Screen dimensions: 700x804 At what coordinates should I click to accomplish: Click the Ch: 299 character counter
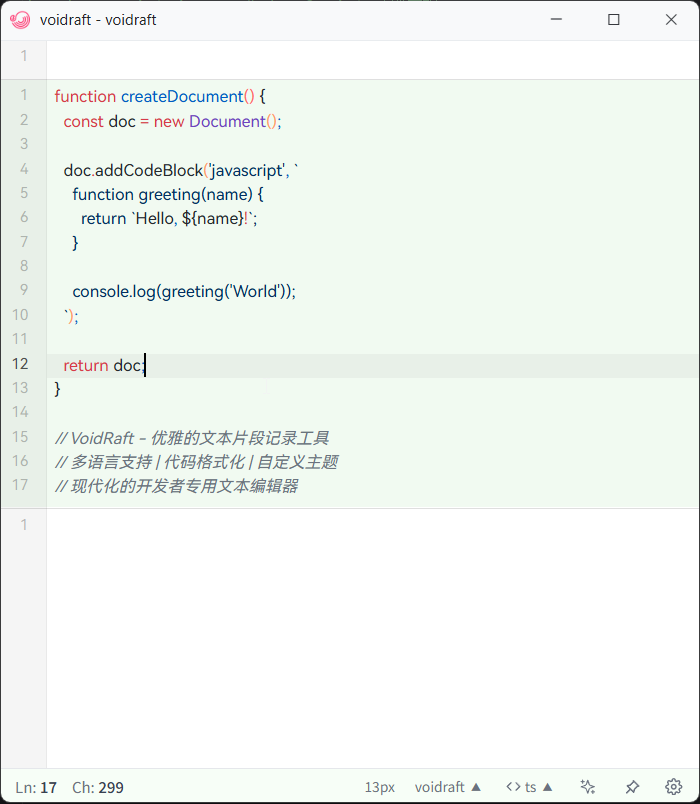click(x=98, y=787)
